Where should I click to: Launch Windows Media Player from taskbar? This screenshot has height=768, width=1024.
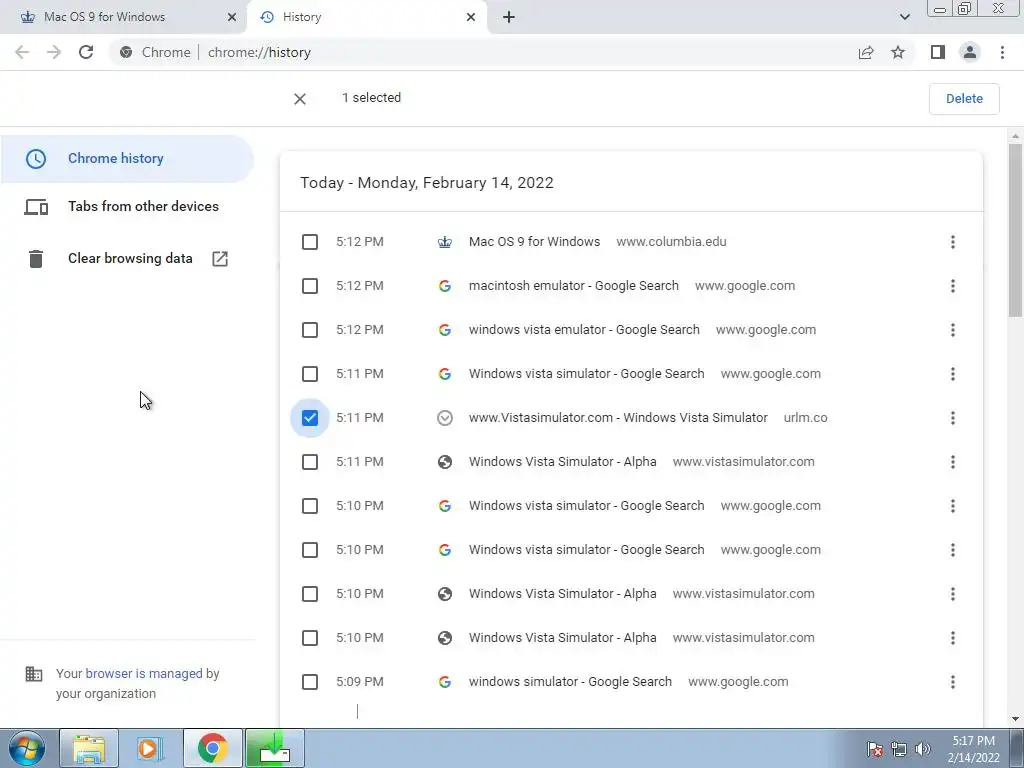(150, 748)
